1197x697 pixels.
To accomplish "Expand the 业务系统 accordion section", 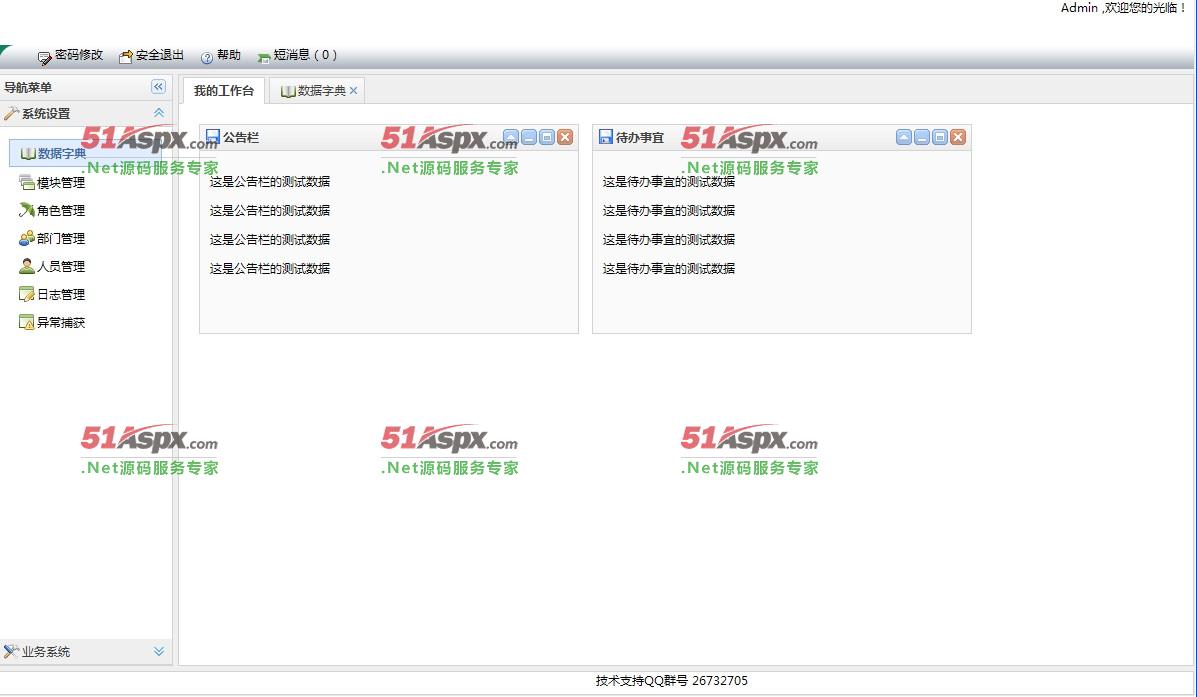I will click(159, 651).
